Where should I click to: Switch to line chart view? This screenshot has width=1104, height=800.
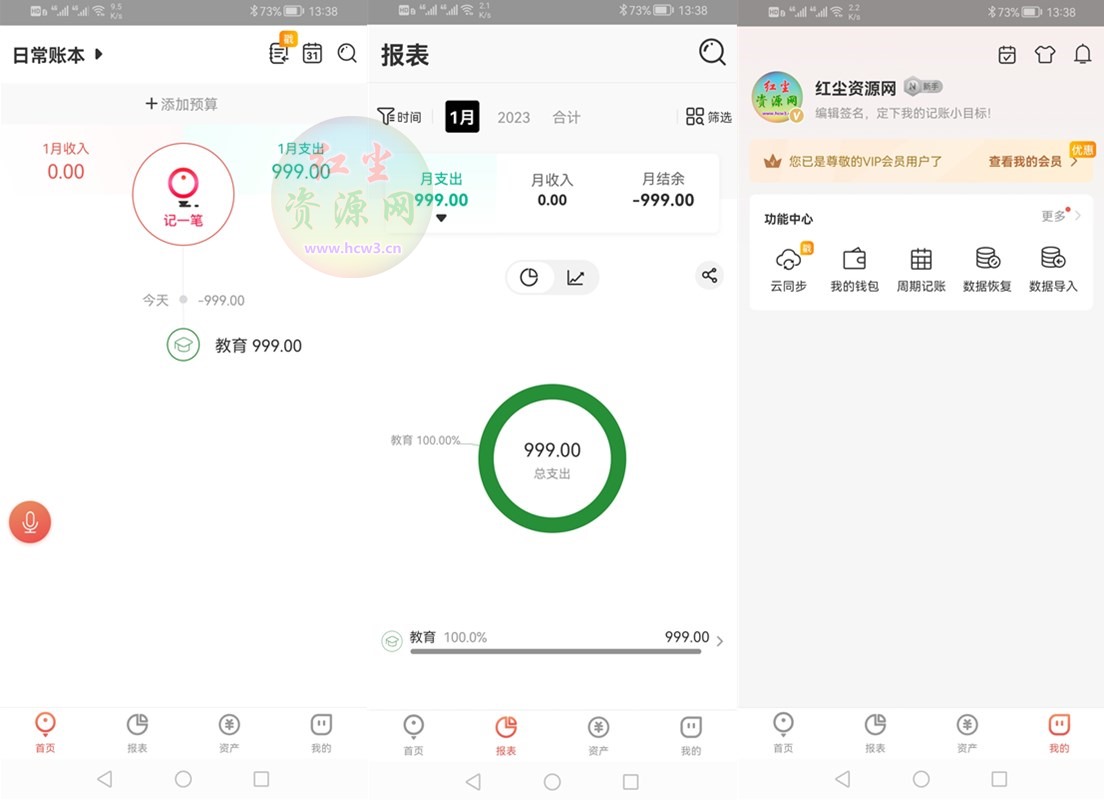click(575, 277)
